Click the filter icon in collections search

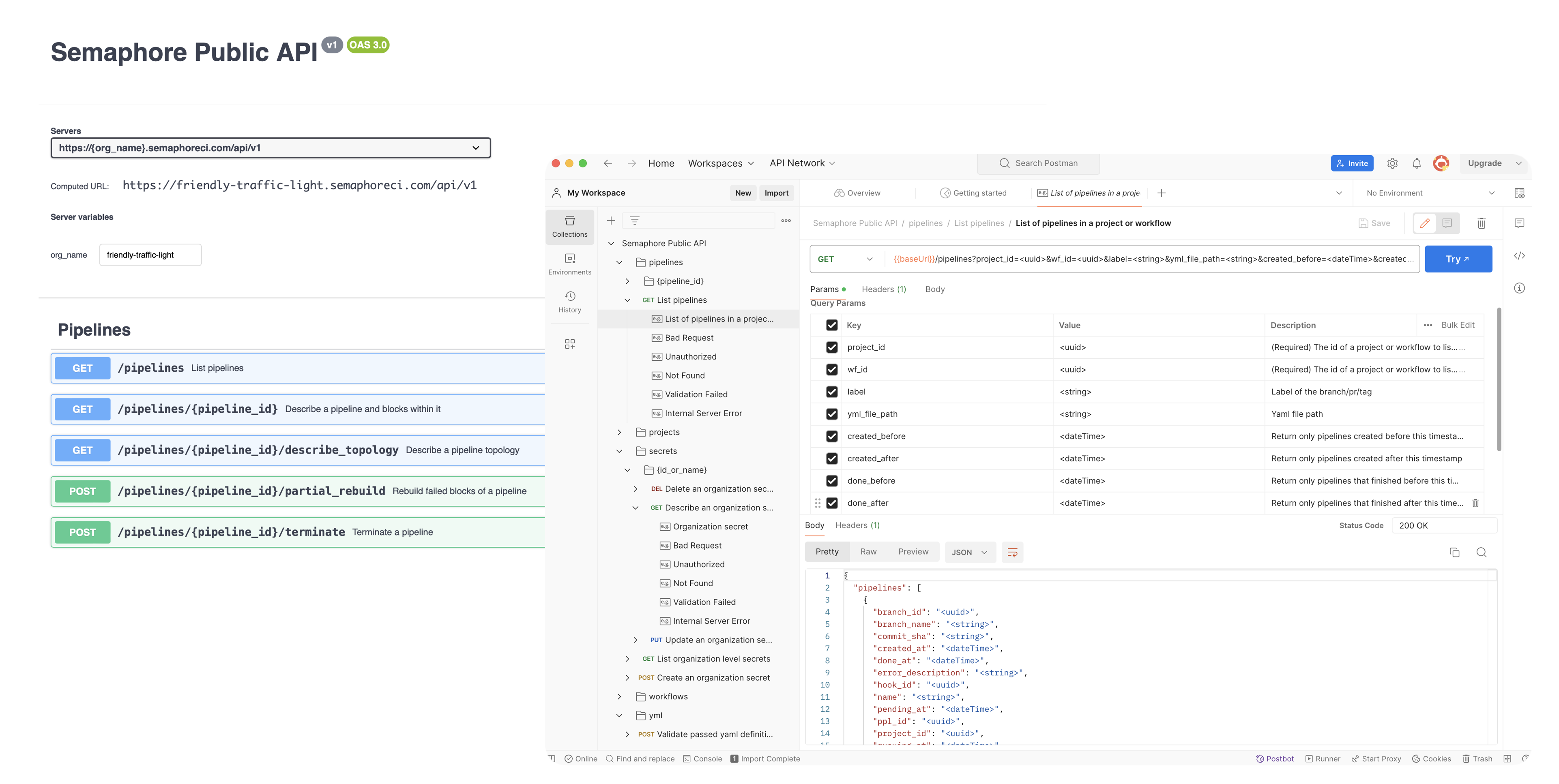tap(634, 220)
